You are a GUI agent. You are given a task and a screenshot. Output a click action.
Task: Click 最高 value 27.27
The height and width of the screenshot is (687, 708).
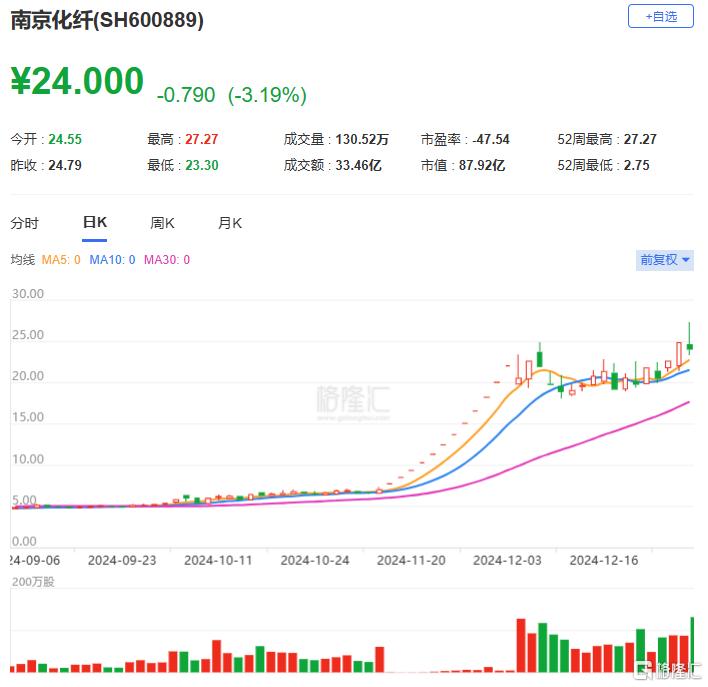point(201,139)
